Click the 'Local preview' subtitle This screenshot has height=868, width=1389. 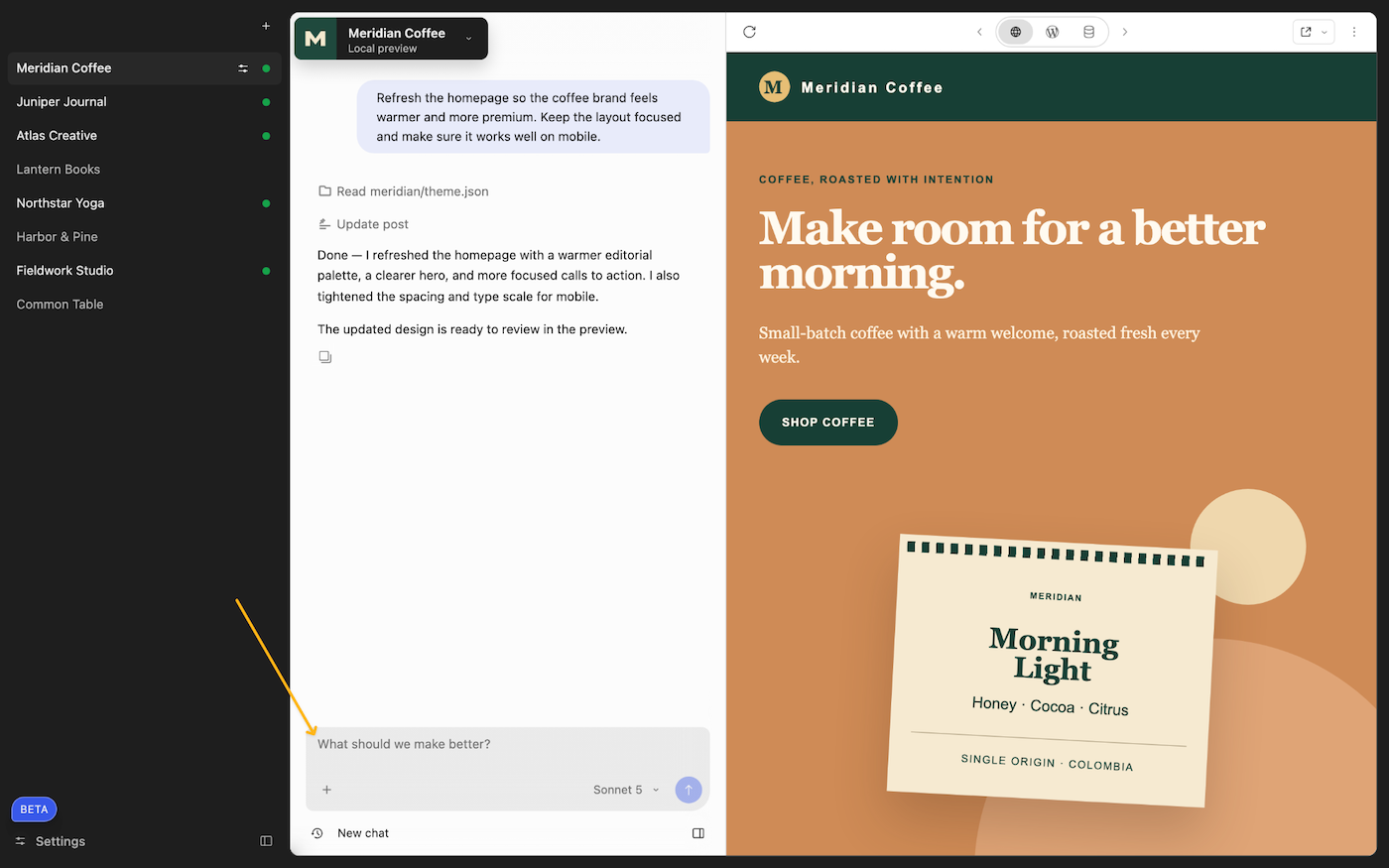[382, 49]
